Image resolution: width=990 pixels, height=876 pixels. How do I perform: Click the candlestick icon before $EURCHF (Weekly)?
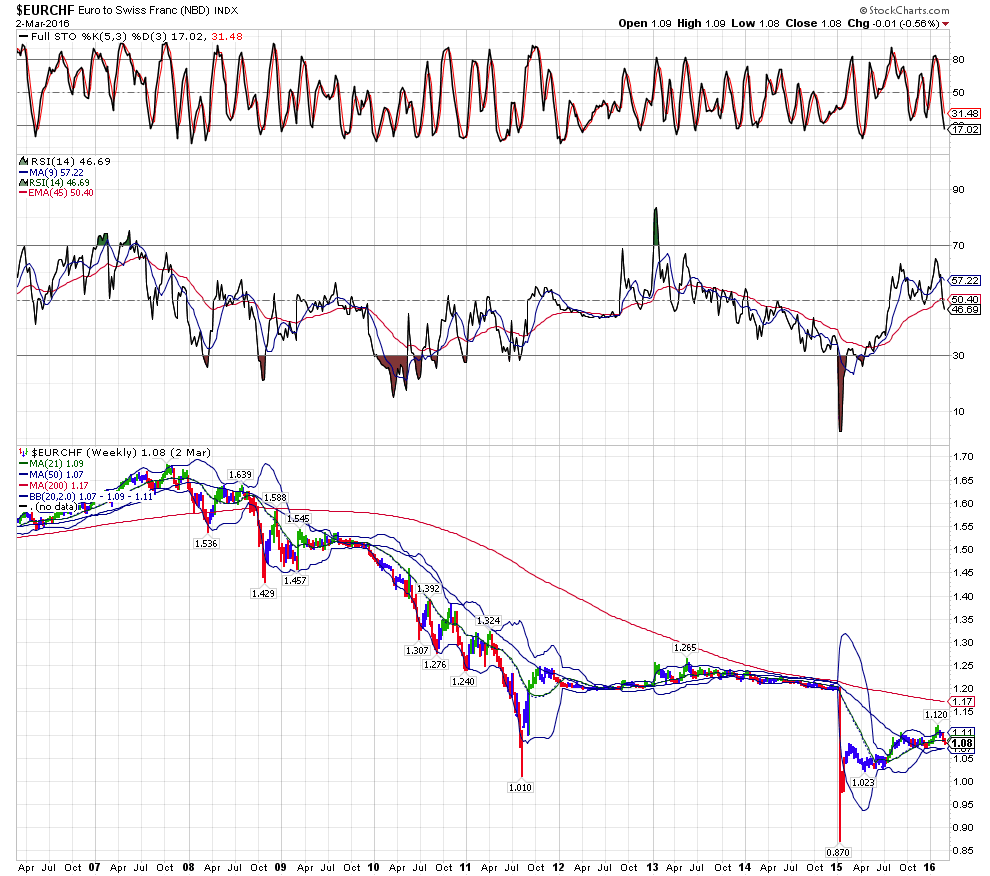tap(21, 453)
